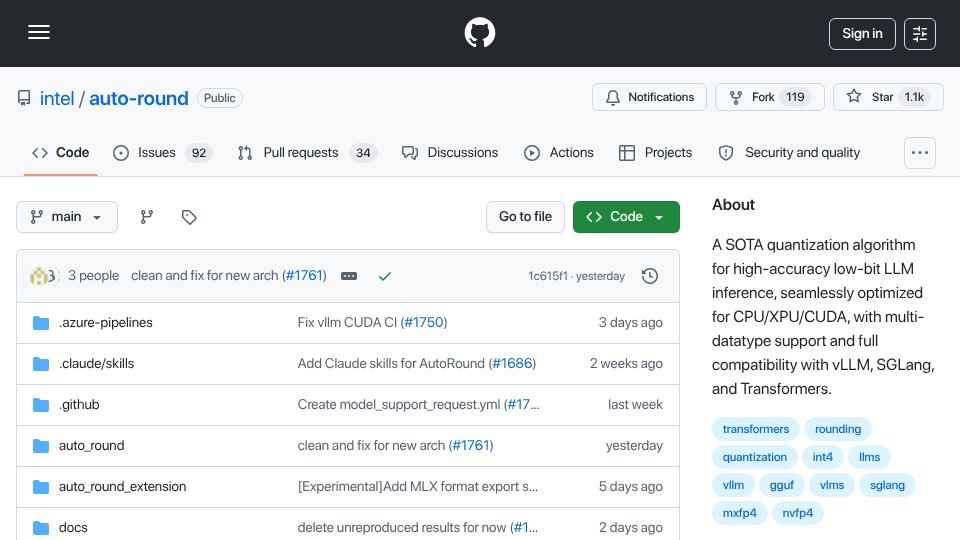Open the 3 people contributors link
Screen dimensions: 960x540
point(93,276)
